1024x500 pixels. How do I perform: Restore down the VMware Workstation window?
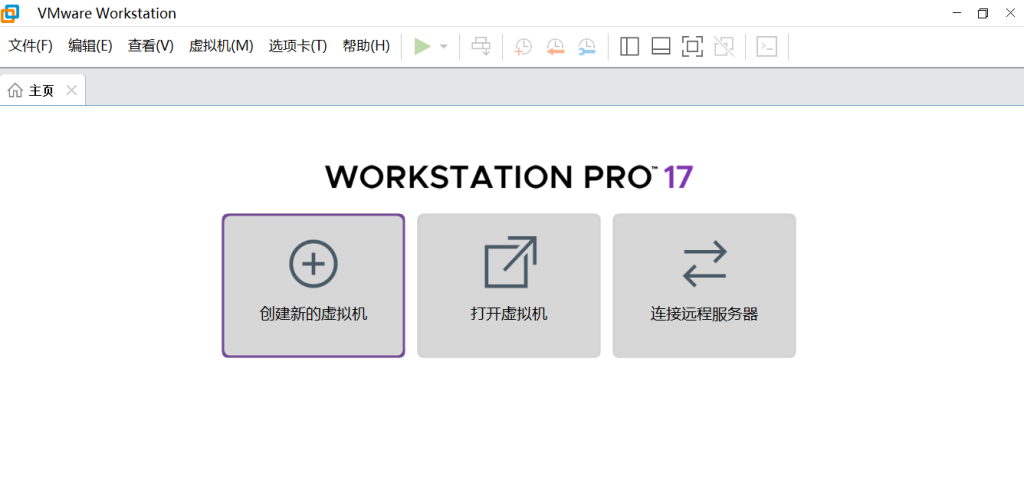[x=983, y=13]
